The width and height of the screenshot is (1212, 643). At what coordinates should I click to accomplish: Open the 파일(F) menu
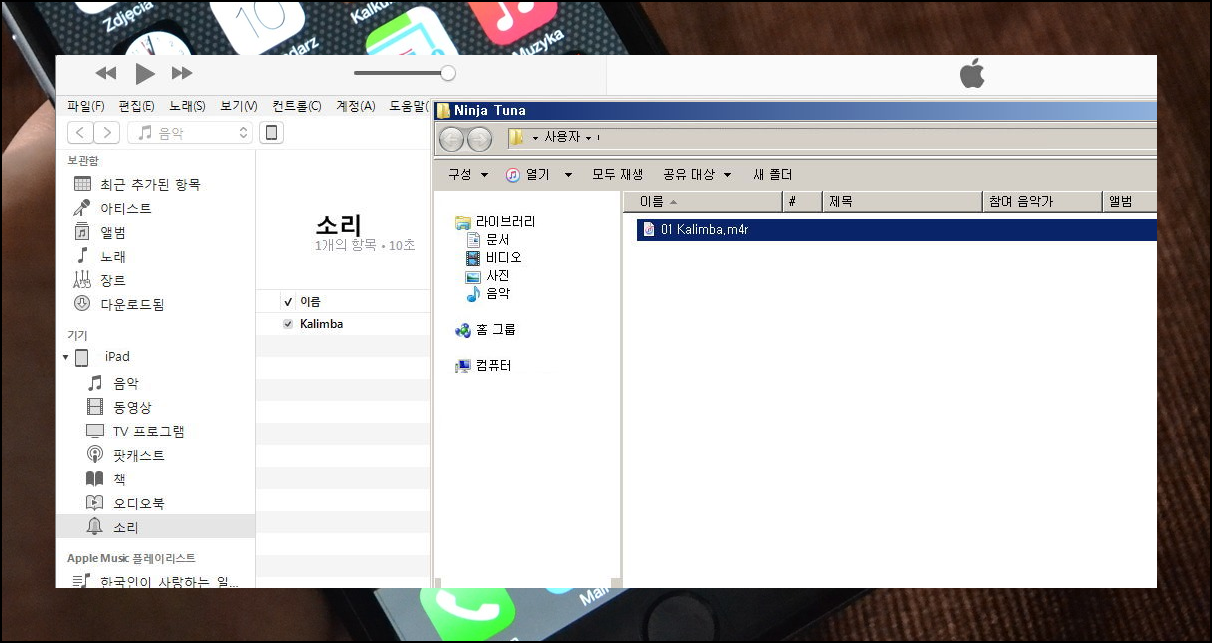tap(86, 106)
